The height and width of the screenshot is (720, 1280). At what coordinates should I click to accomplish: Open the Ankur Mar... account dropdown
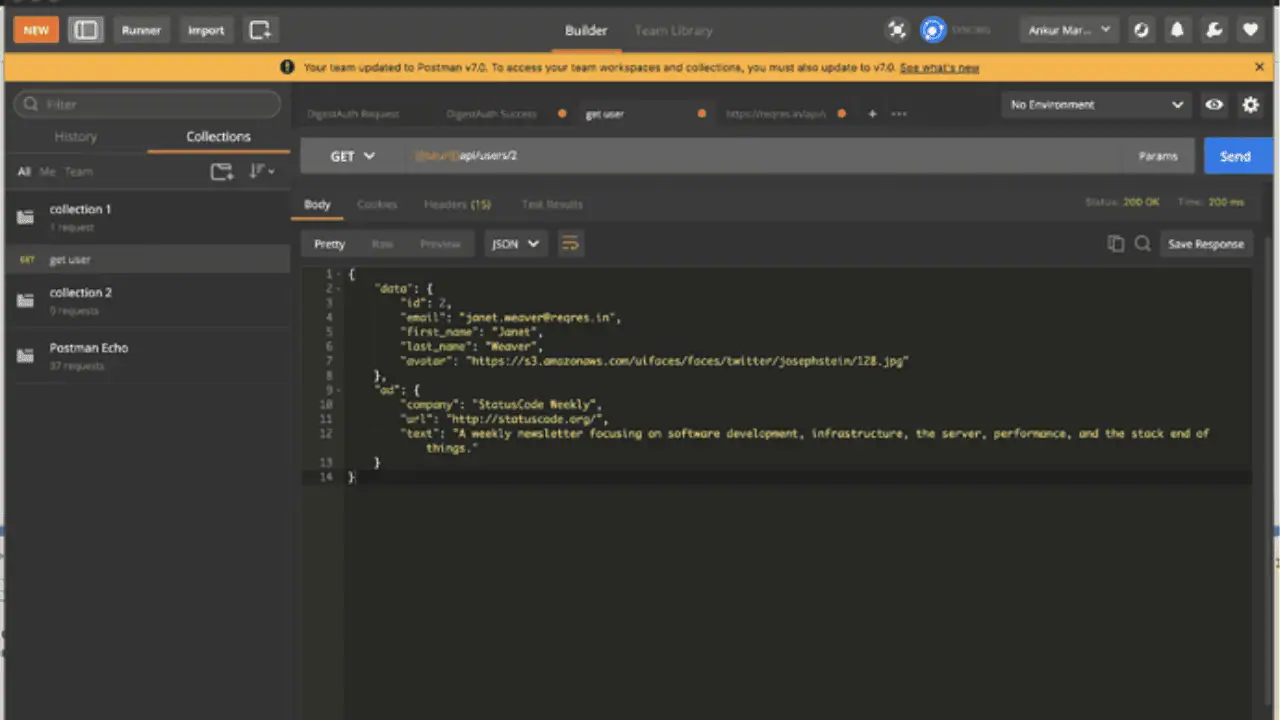click(x=1069, y=30)
